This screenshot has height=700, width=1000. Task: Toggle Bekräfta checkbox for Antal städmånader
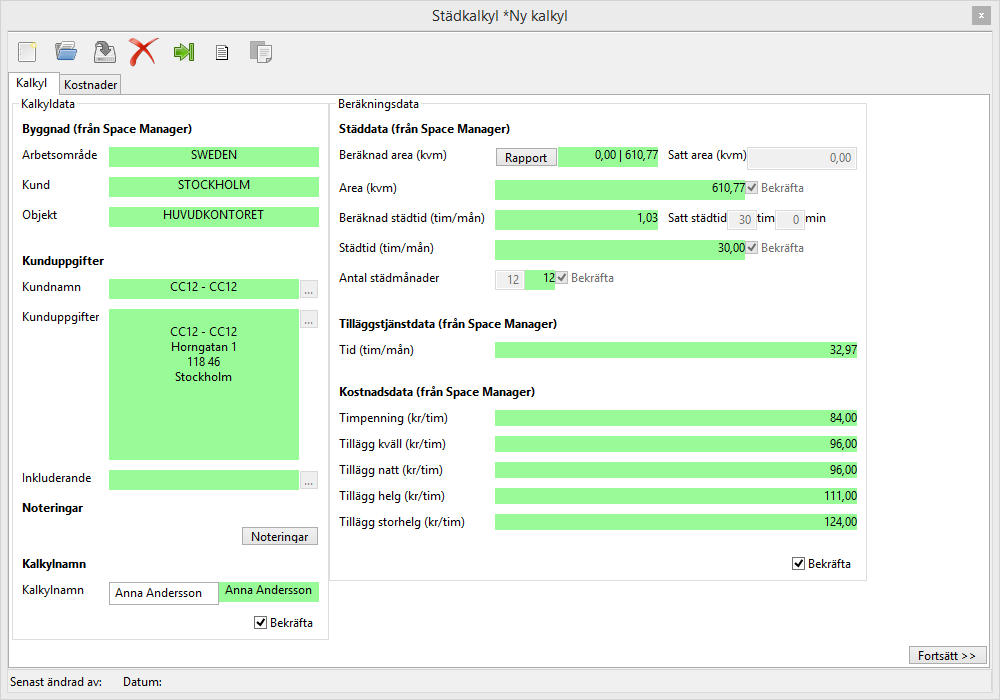coord(562,278)
